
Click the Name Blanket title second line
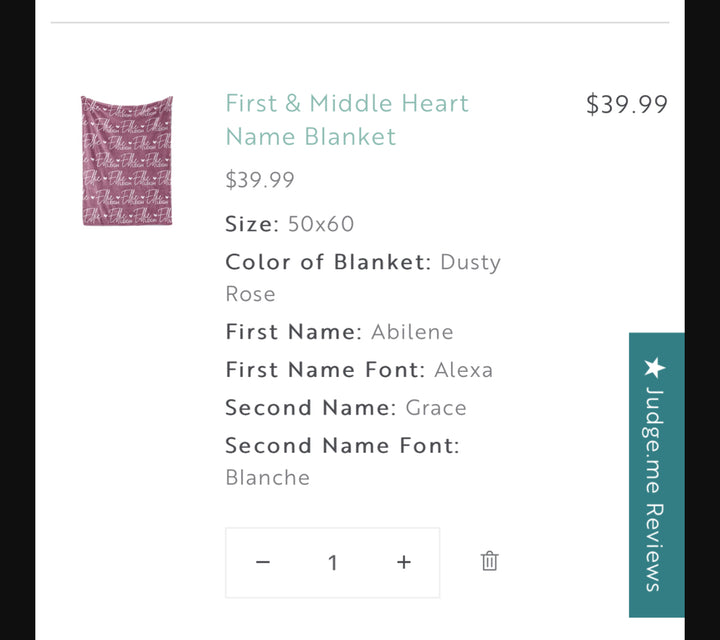[x=311, y=137]
